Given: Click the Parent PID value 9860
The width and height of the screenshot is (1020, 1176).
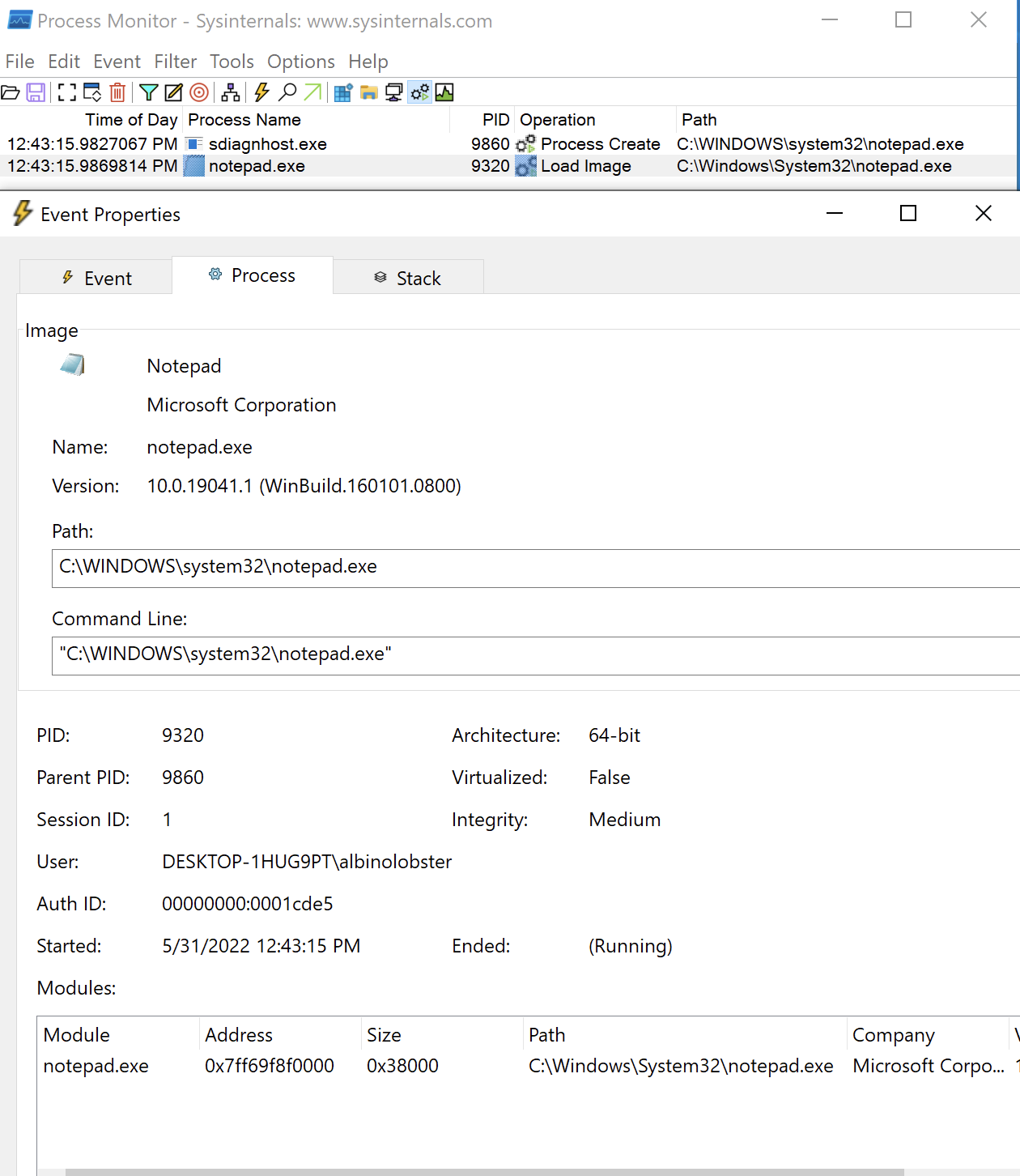Looking at the screenshot, I should [183, 778].
